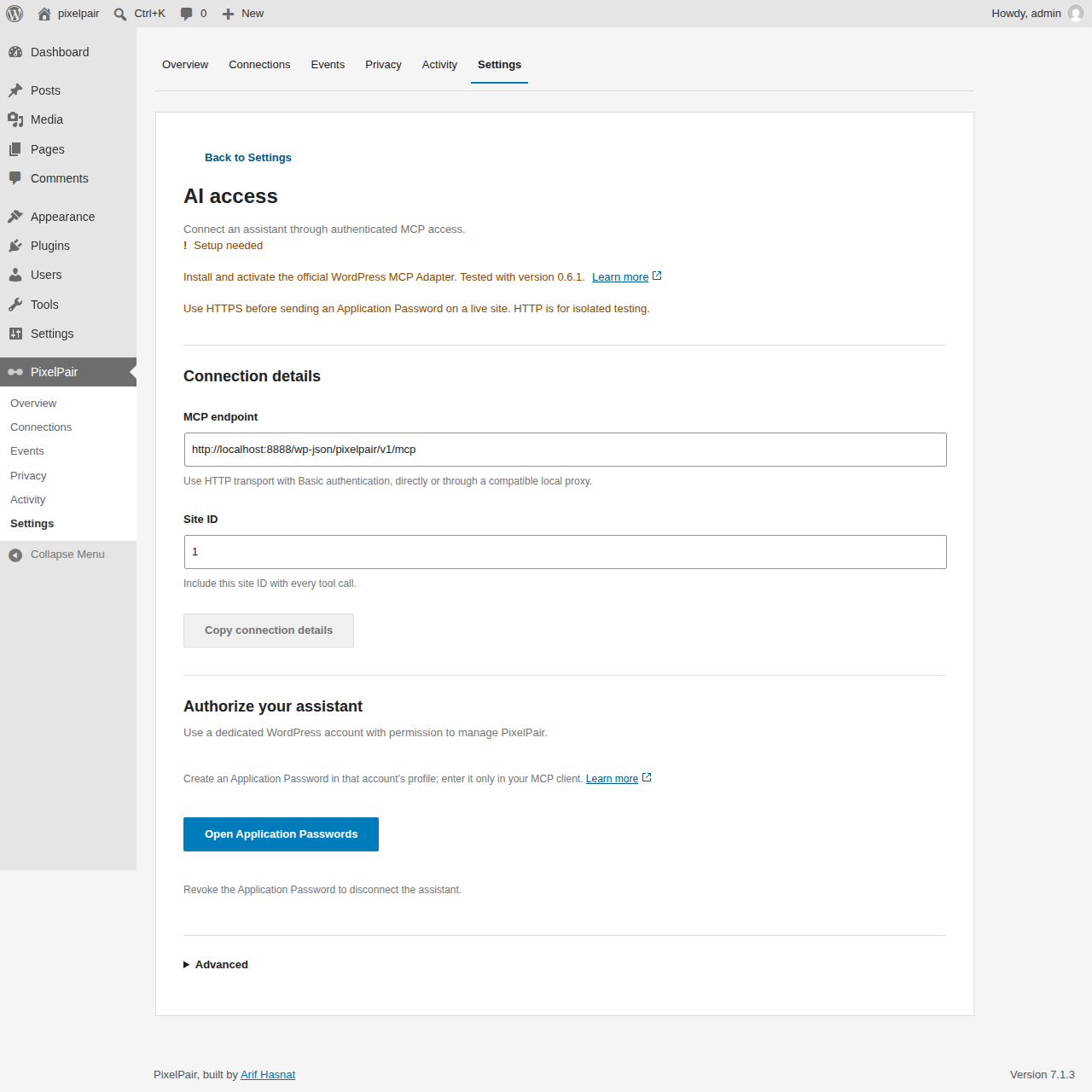
Task: Click Copy connection details button
Action: (269, 630)
